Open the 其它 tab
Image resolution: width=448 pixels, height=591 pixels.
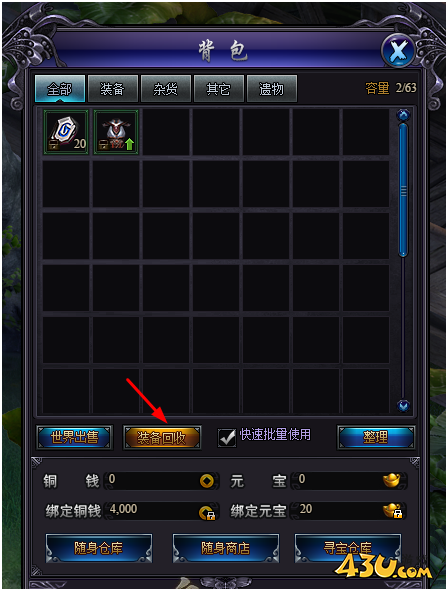tap(219, 89)
